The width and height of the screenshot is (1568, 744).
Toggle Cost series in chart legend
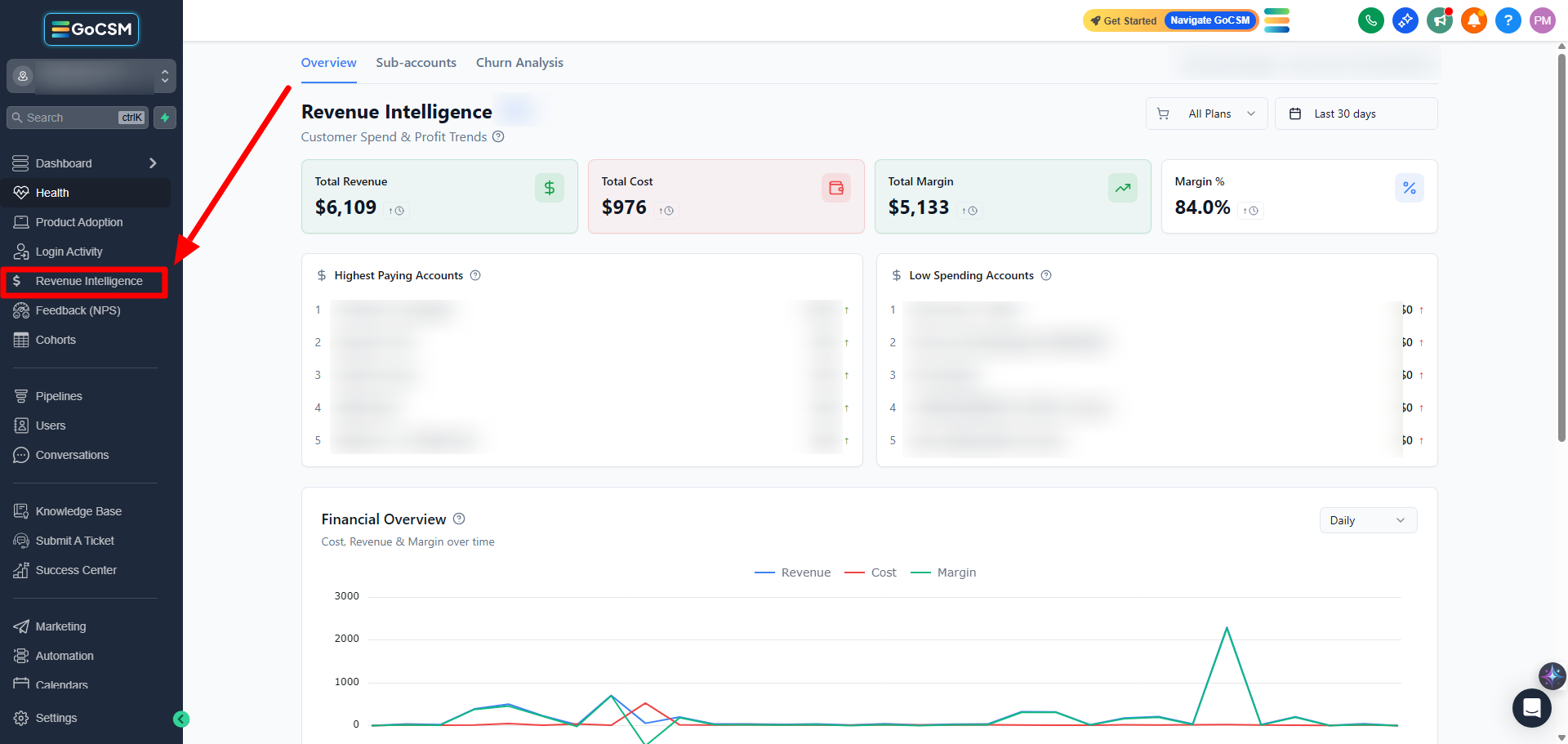(871, 572)
